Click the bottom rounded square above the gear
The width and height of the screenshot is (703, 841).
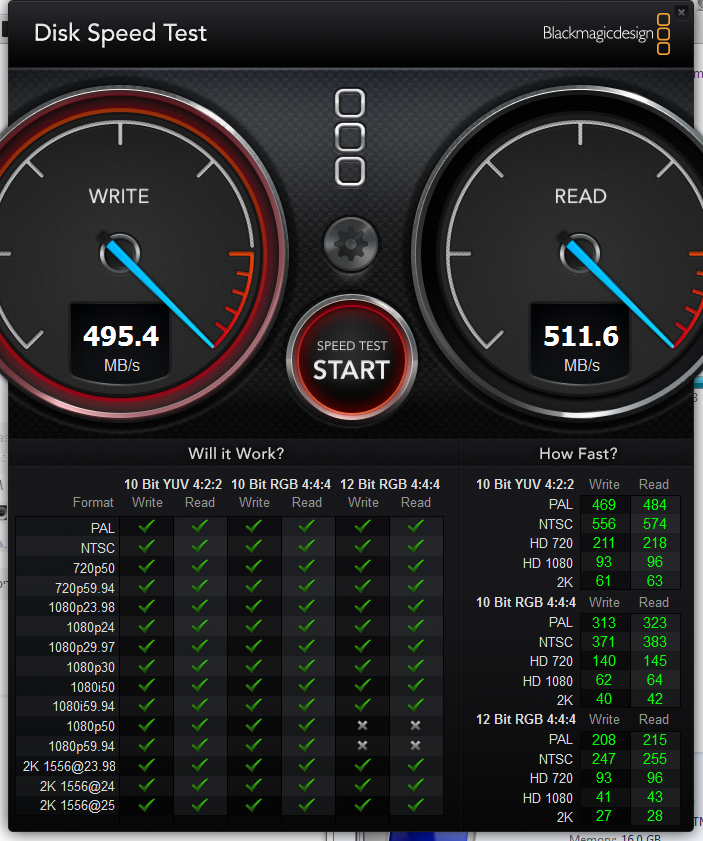coord(350,171)
